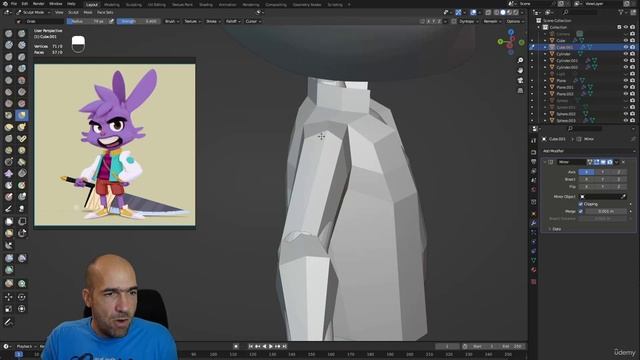Open the Material properties tab

pyautogui.click(x=533, y=270)
